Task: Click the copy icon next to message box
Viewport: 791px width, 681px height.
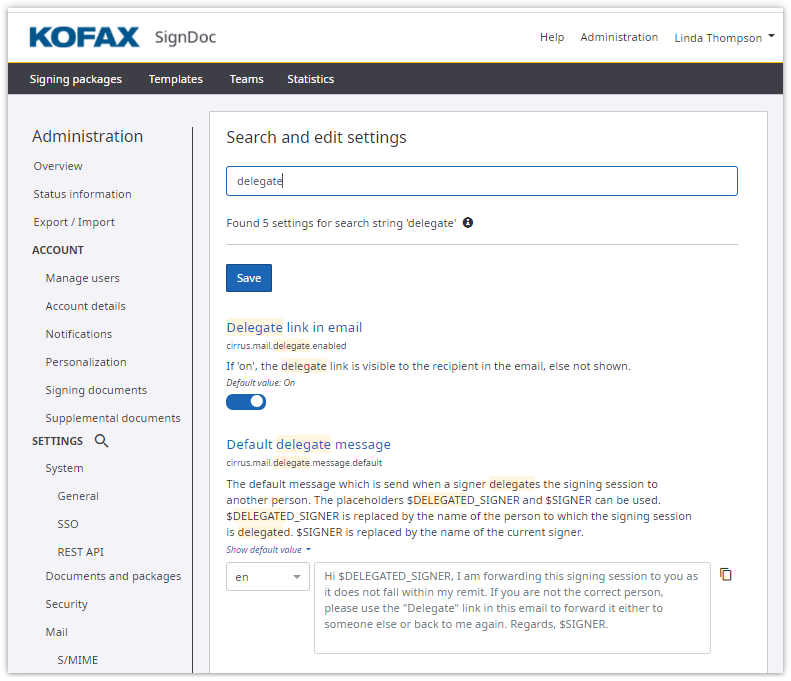Action: 727,575
